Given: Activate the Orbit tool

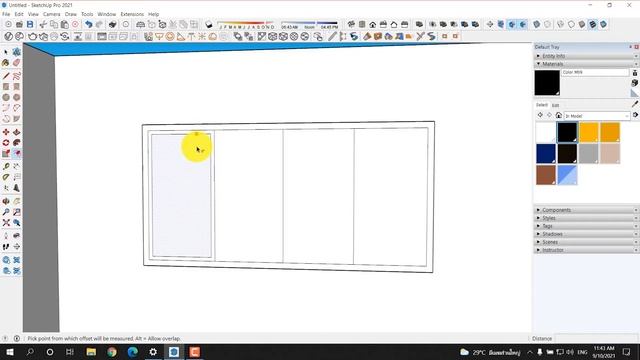Looking at the screenshot, I should point(6,201).
